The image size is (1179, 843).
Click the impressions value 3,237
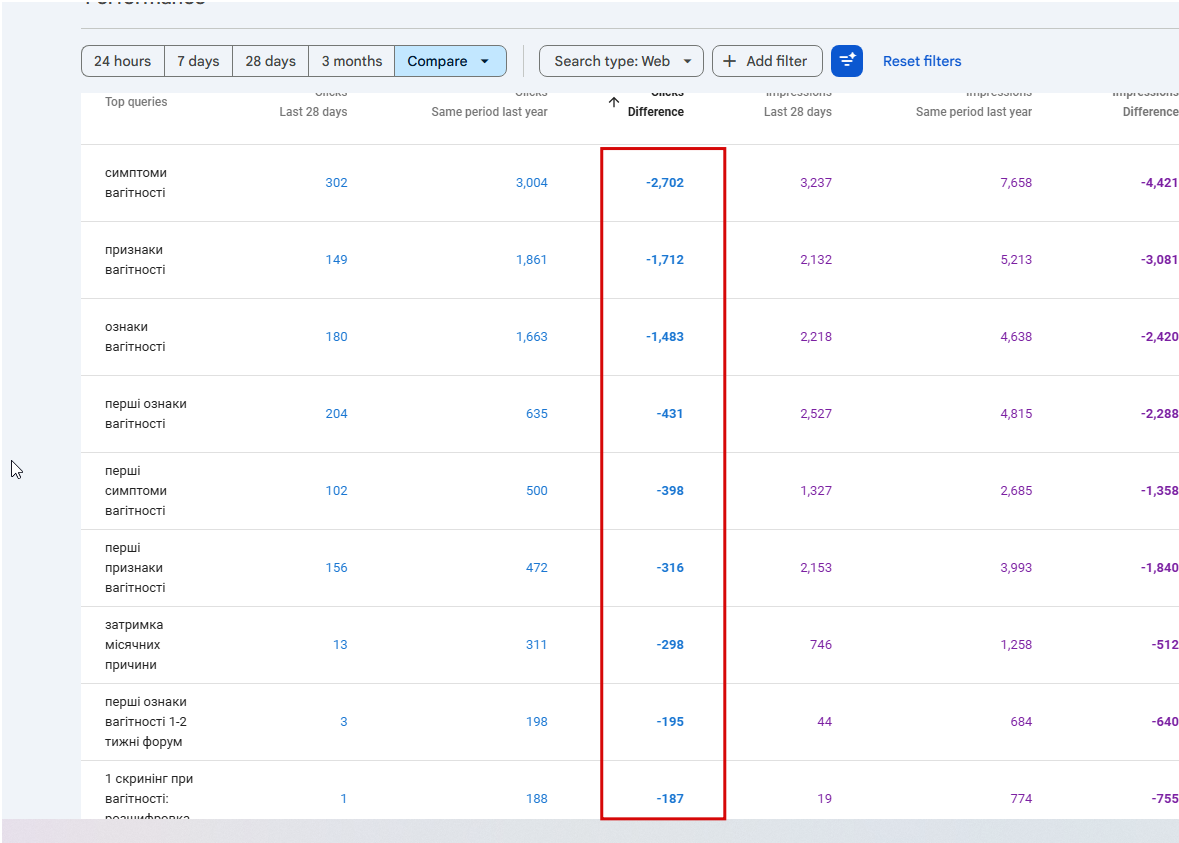pos(816,183)
